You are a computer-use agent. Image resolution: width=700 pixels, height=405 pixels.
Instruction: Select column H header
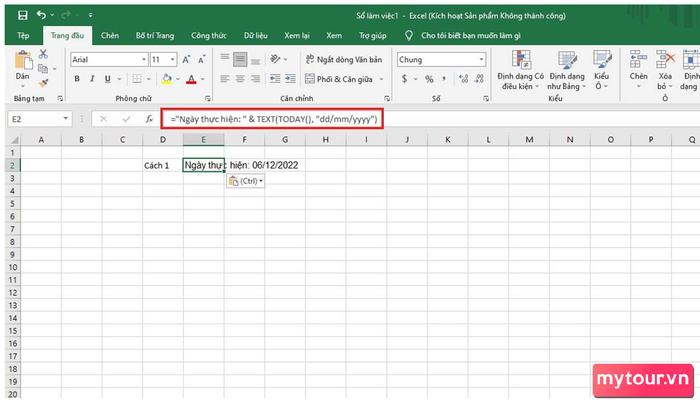point(325,140)
